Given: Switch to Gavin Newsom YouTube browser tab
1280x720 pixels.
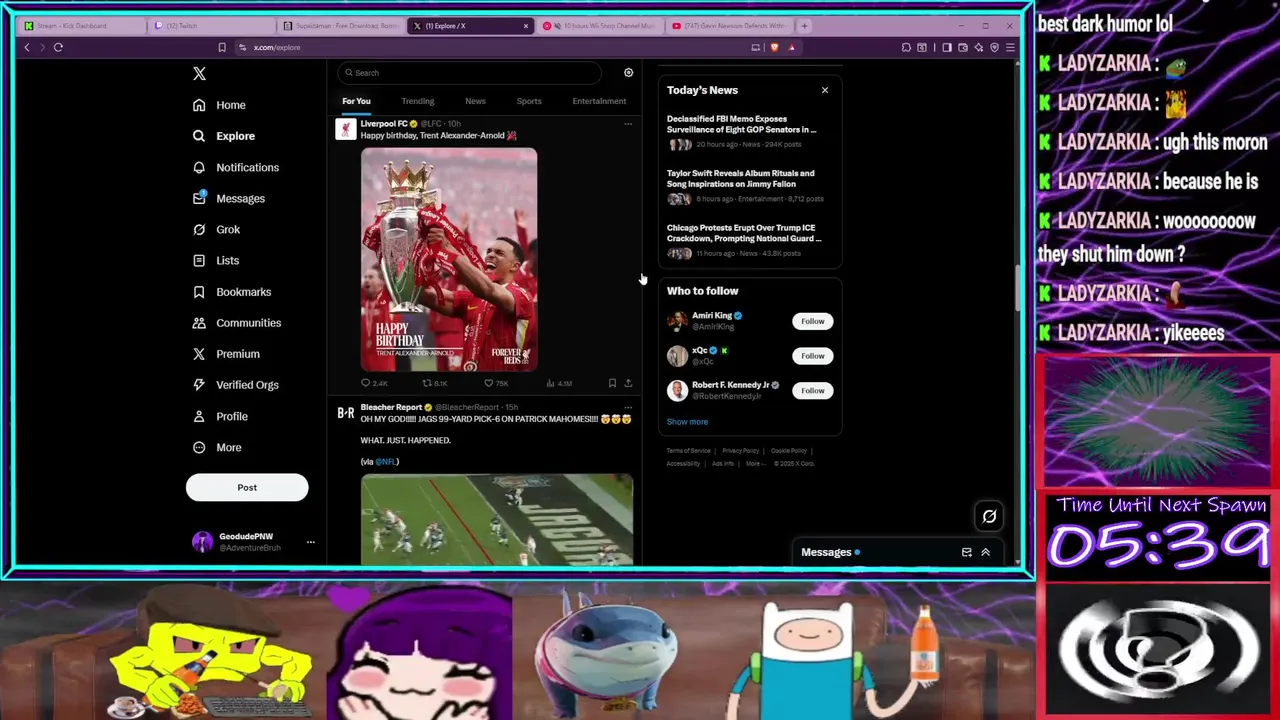Looking at the screenshot, I should [728, 26].
